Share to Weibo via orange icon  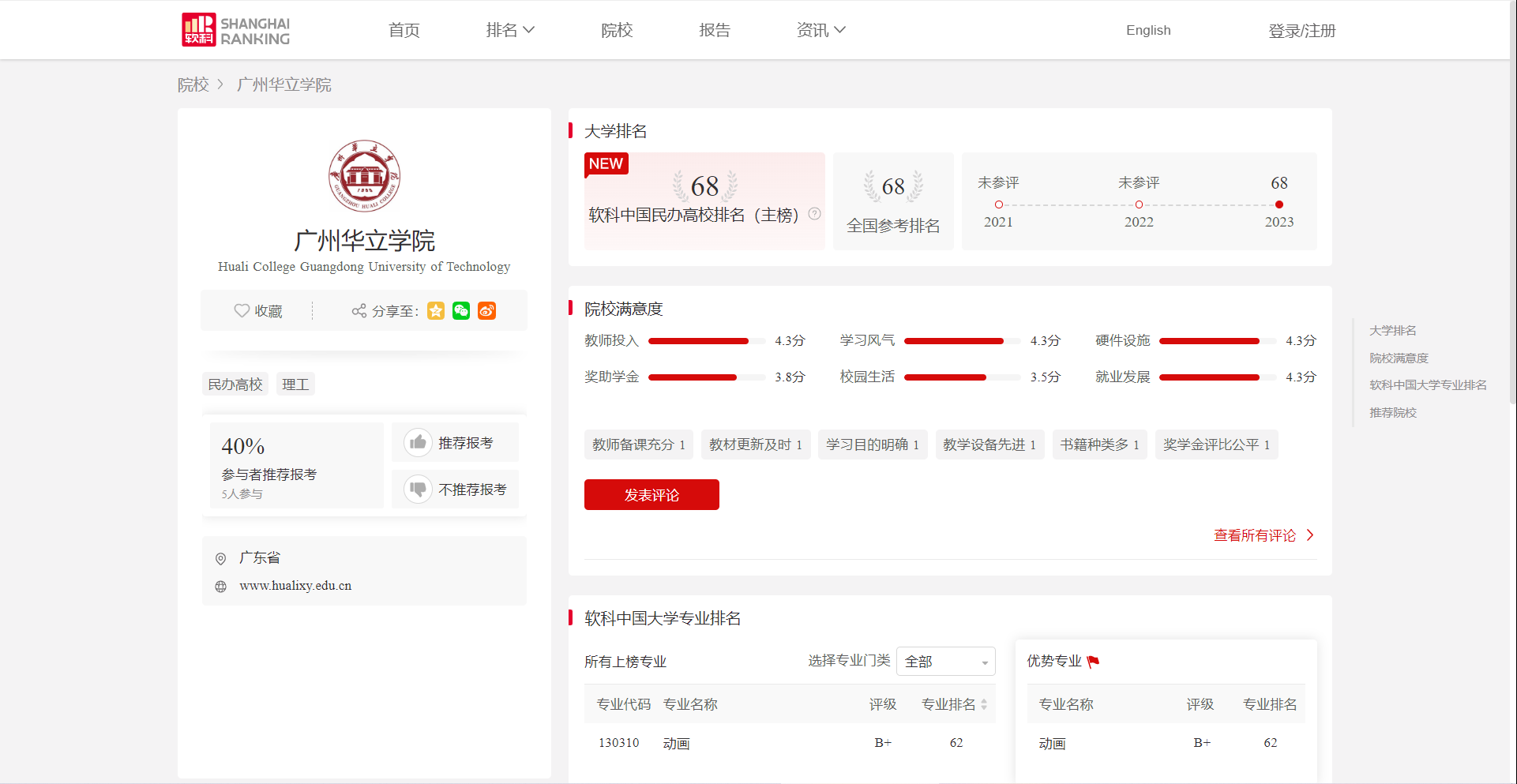point(486,311)
